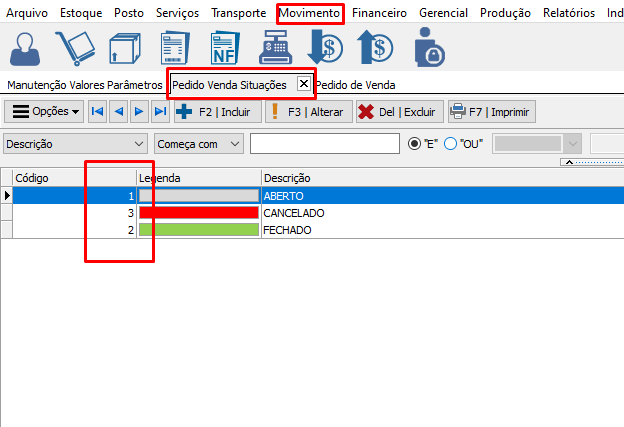Image resolution: width=624 pixels, height=427 pixels.
Task: Open the "Começa com" filter dropdown
Action: [235, 144]
